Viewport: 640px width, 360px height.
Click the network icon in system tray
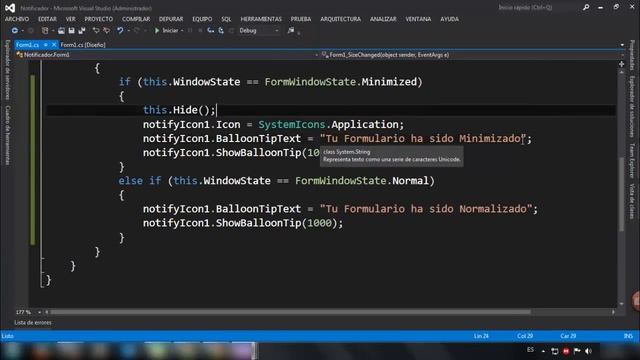(x=555, y=351)
